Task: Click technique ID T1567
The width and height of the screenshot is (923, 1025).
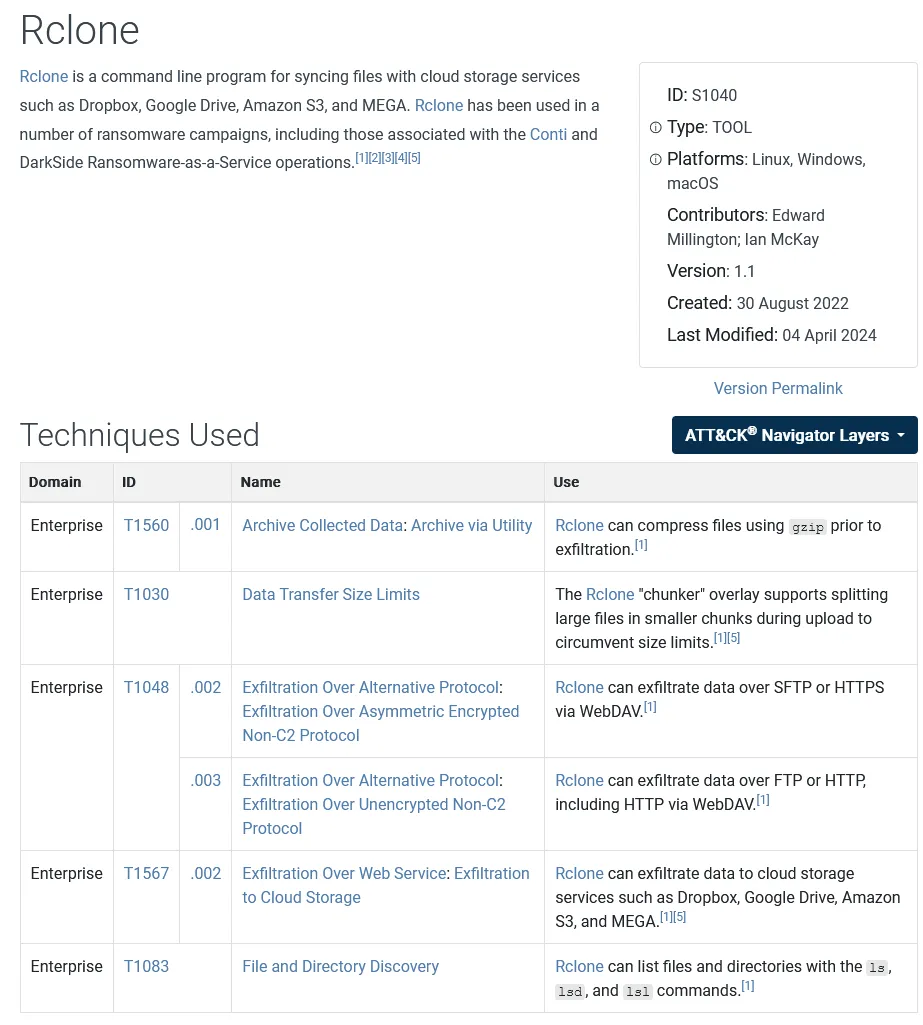Action: pyautogui.click(x=146, y=873)
